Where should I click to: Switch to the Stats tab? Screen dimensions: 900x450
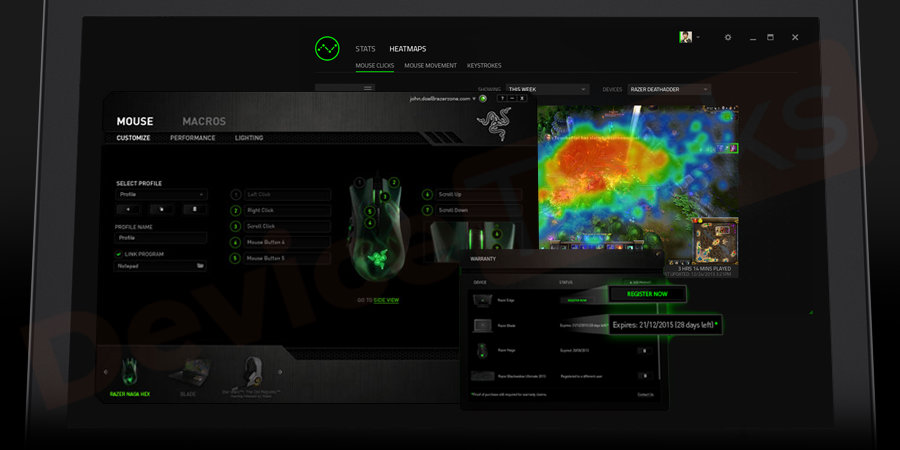[365, 49]
